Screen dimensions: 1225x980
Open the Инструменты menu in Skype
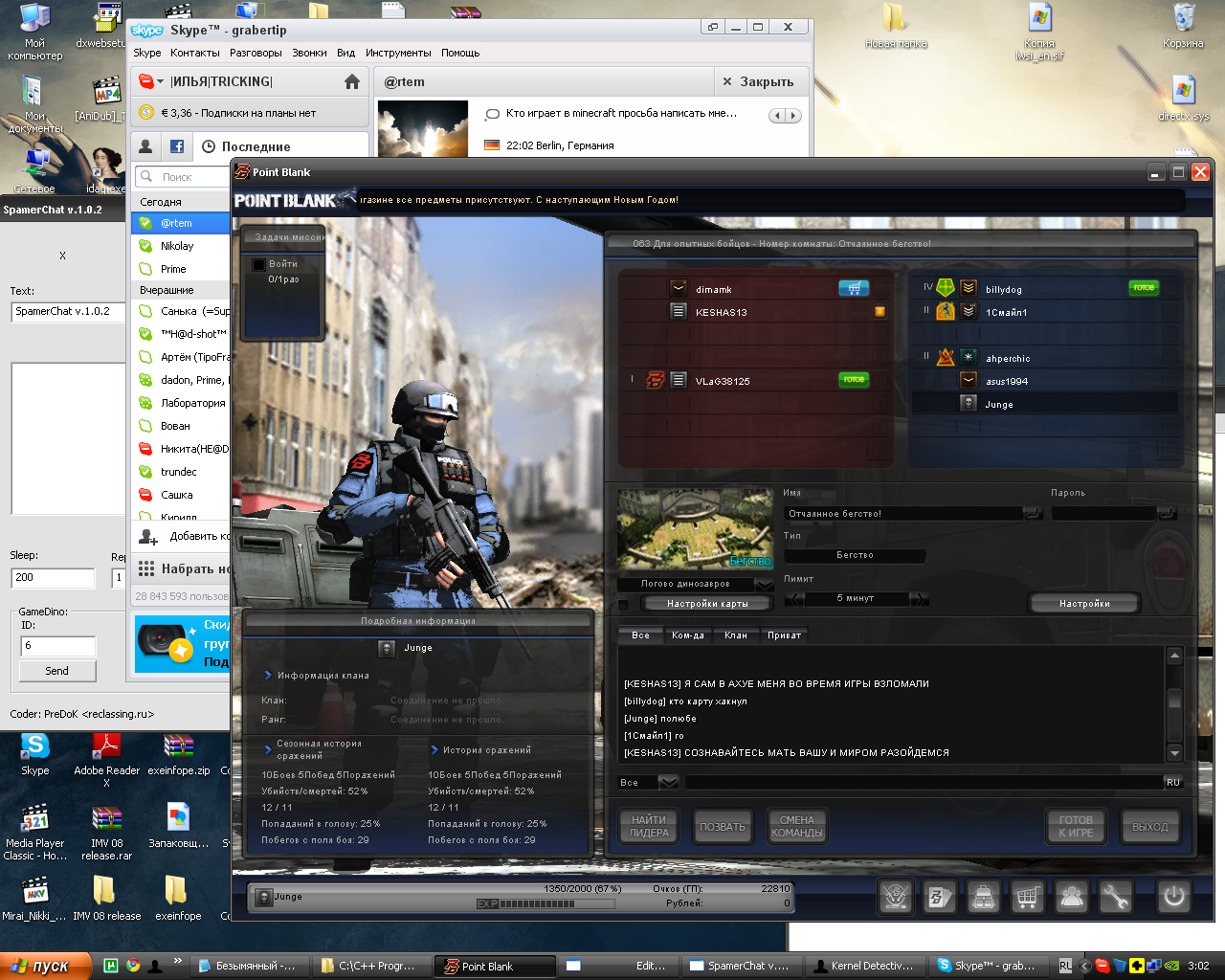[x=398, y=53]
